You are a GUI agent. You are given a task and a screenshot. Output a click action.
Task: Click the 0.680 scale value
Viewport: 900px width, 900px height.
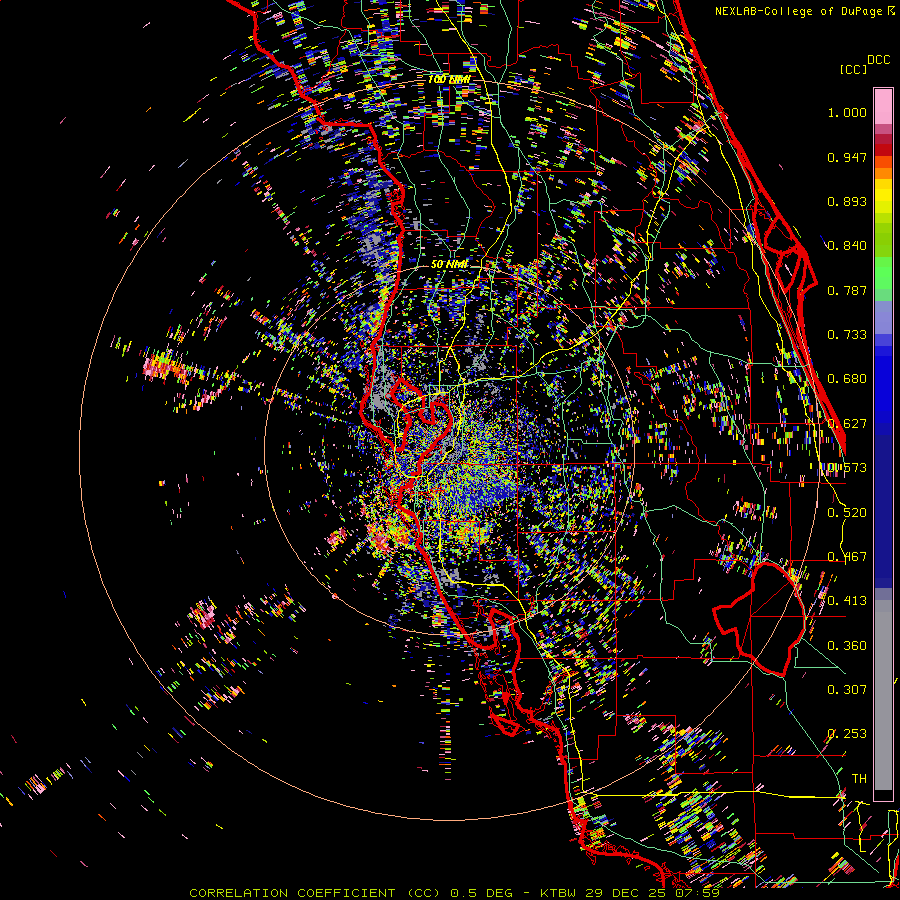pyautogui.click(x=847, y=379)
